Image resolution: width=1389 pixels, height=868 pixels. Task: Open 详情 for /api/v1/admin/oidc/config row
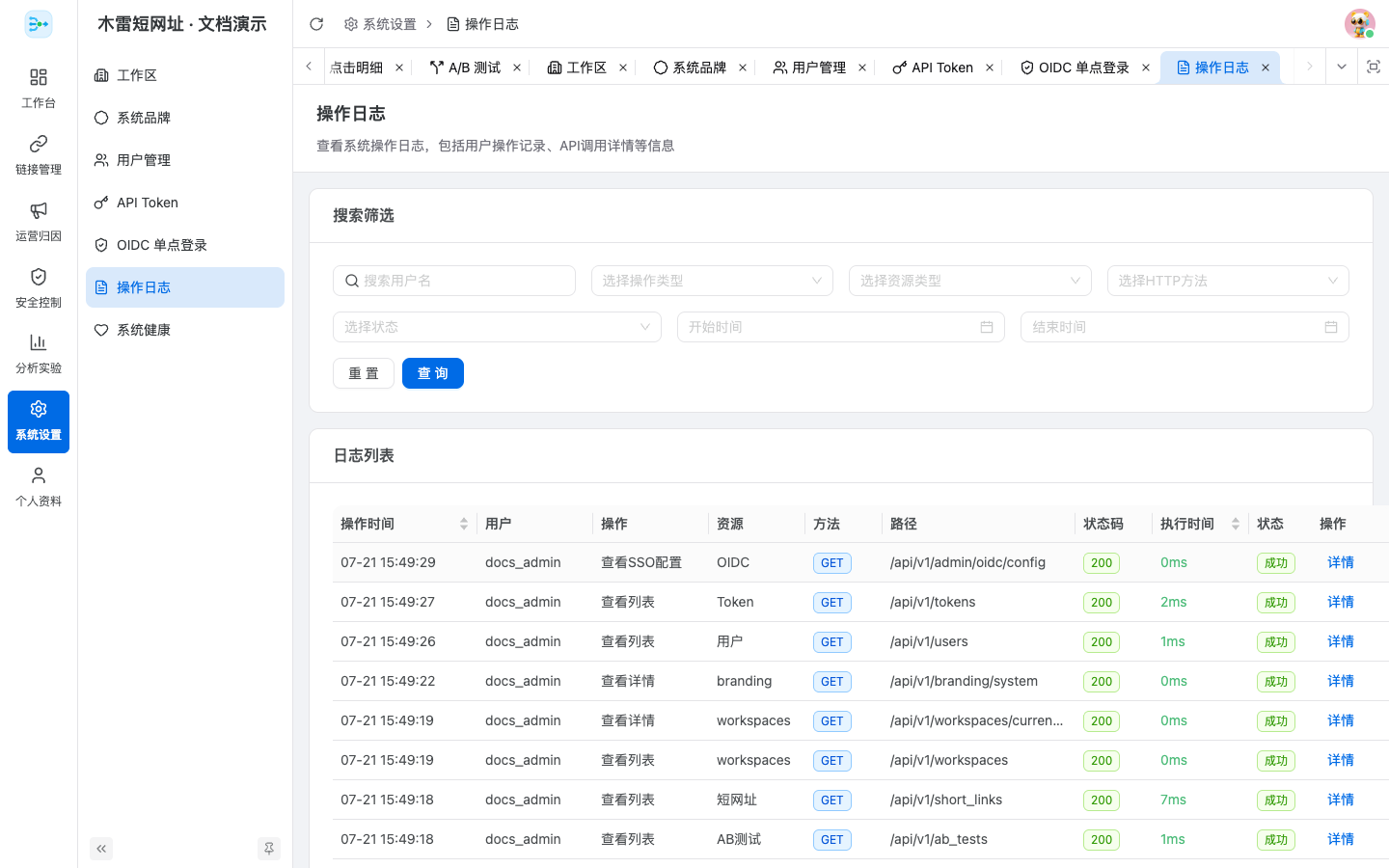pos(1341,562)
